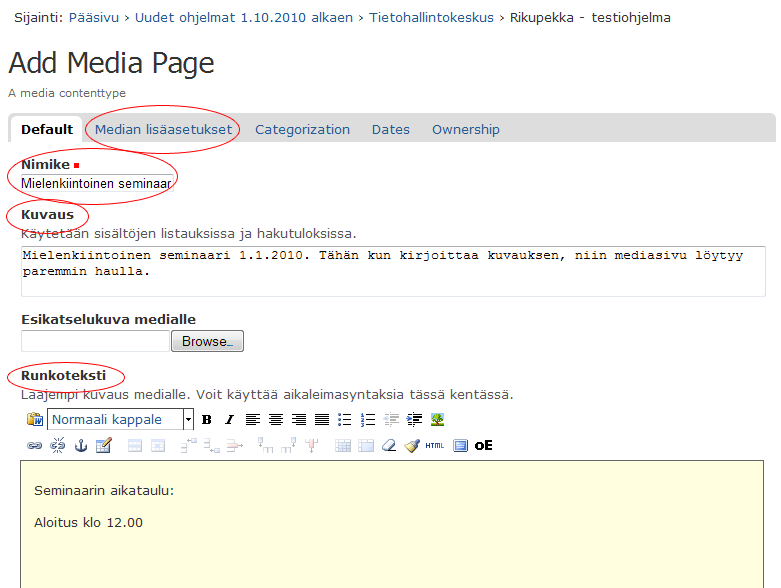Click the oE special characters icon
This screenshot has width=781, height=588.
[x=483, y=446]
